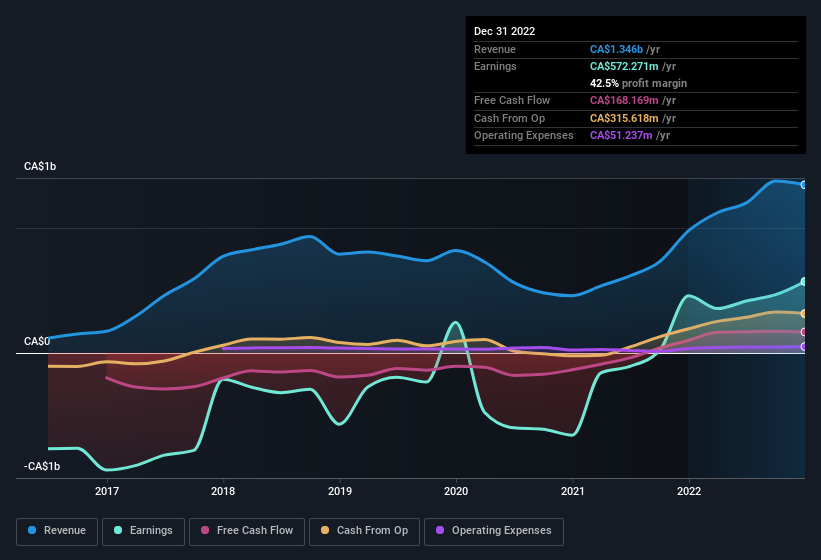The image size is (821, 560).
Task: Click the CA$0 y-axis label
Action: (37, 341)
